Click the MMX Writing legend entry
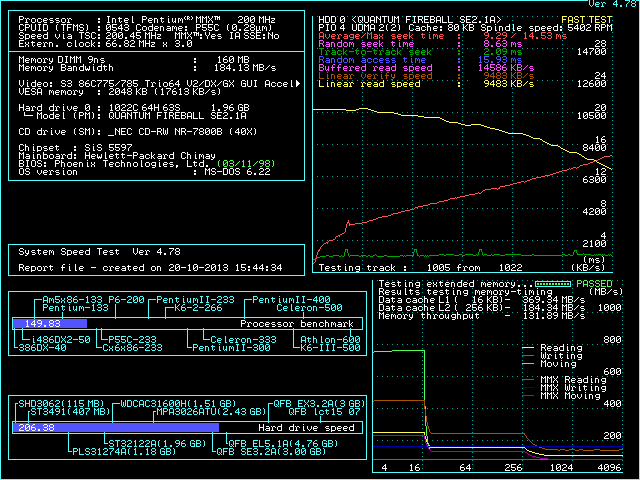This screenshot has width=640, height=480. [565, 388]
